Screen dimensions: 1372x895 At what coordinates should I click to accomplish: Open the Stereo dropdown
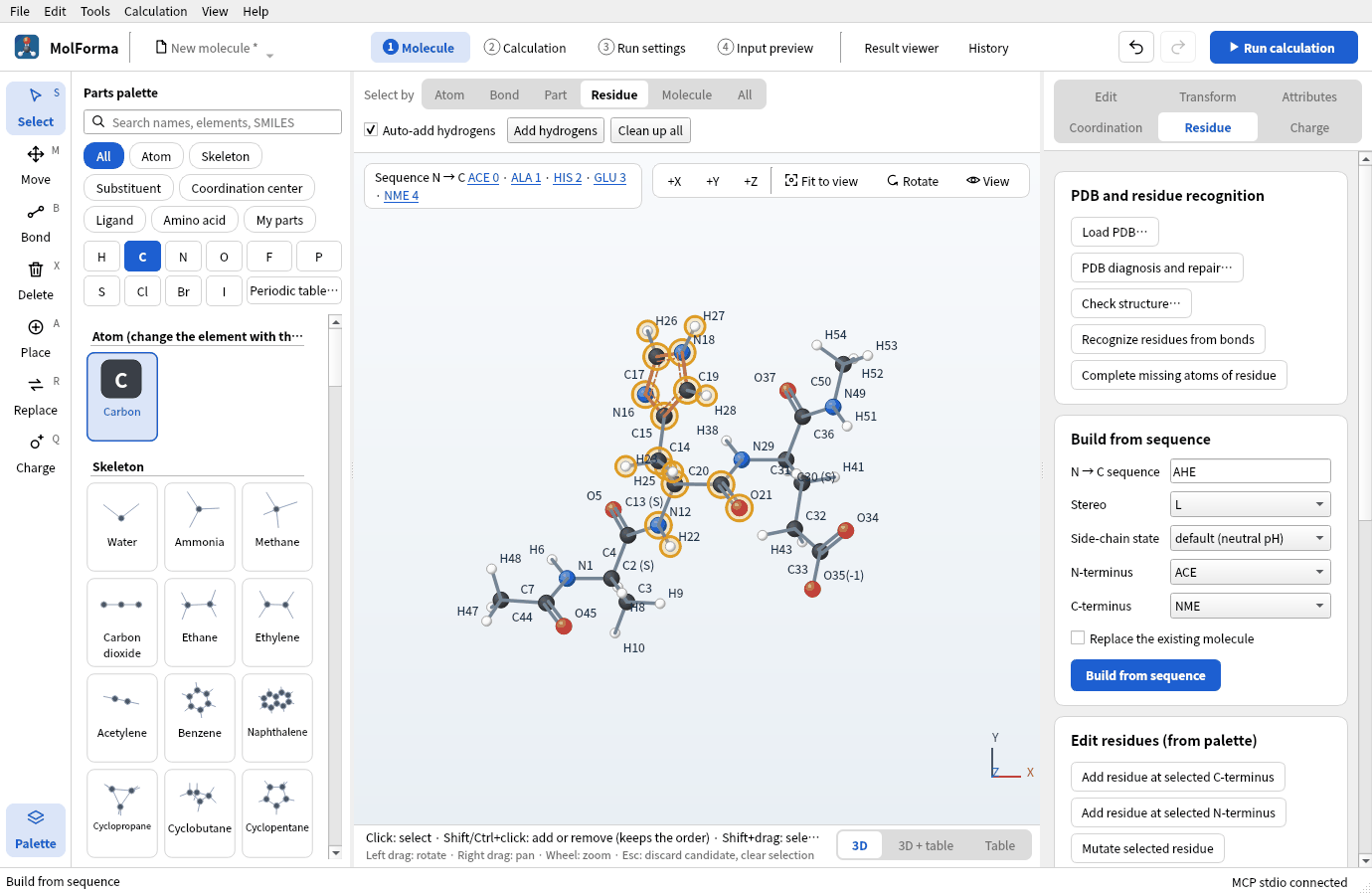(1251, 505)
